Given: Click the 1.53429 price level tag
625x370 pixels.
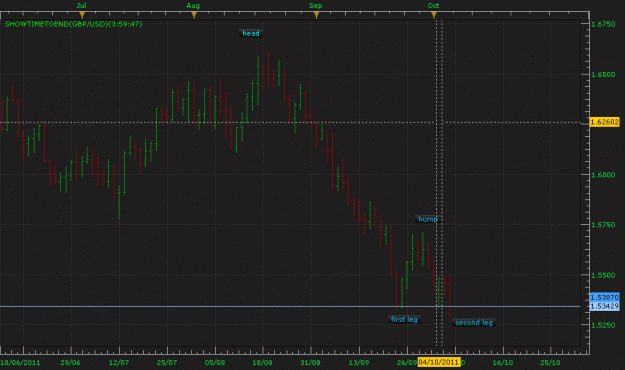Looking at the screenshot, I should coord(604,306).
